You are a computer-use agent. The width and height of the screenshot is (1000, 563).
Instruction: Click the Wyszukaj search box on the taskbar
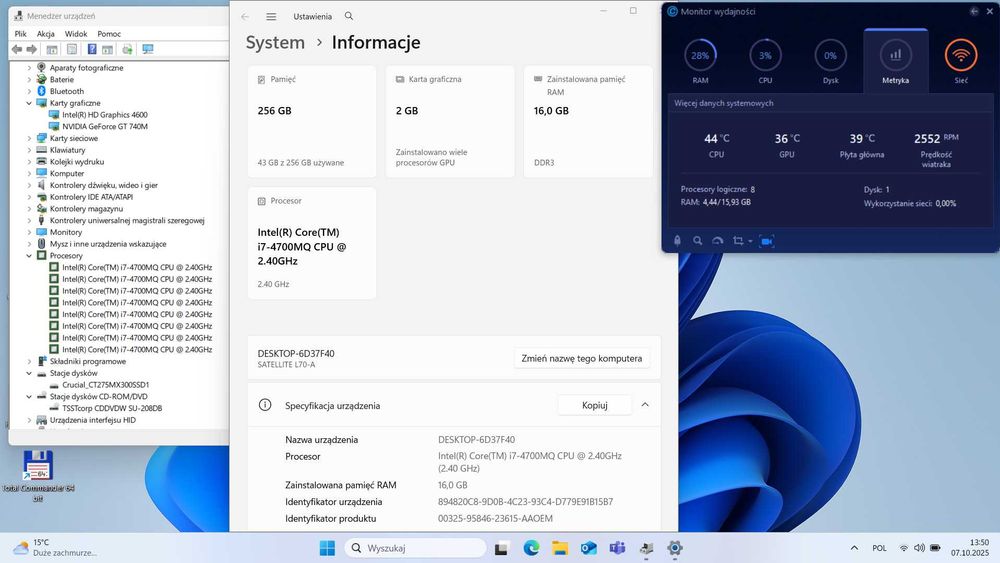[x=415, y=548]
